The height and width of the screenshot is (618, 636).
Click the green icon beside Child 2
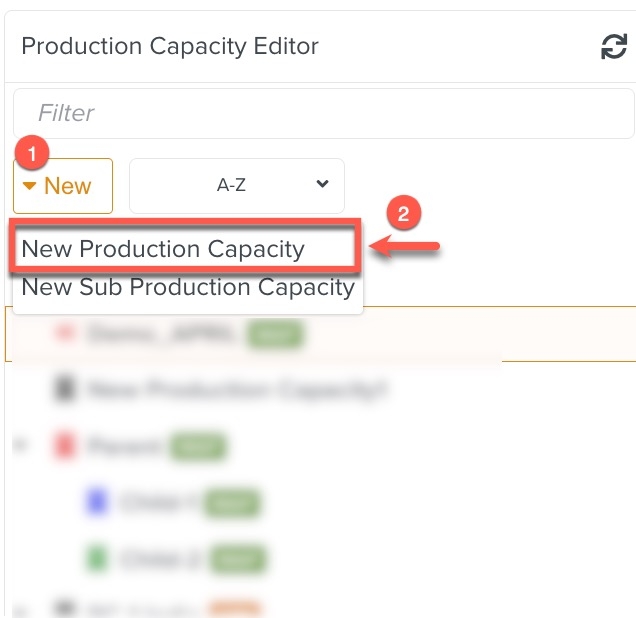click(x=97, y=559)
